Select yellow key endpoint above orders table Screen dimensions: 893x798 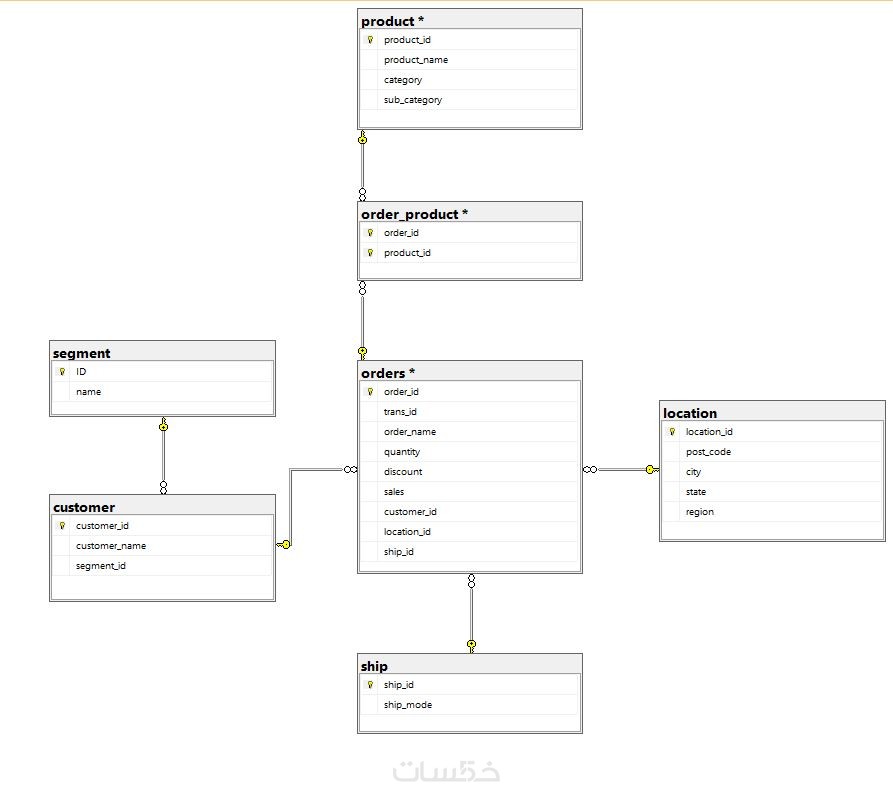362,353
